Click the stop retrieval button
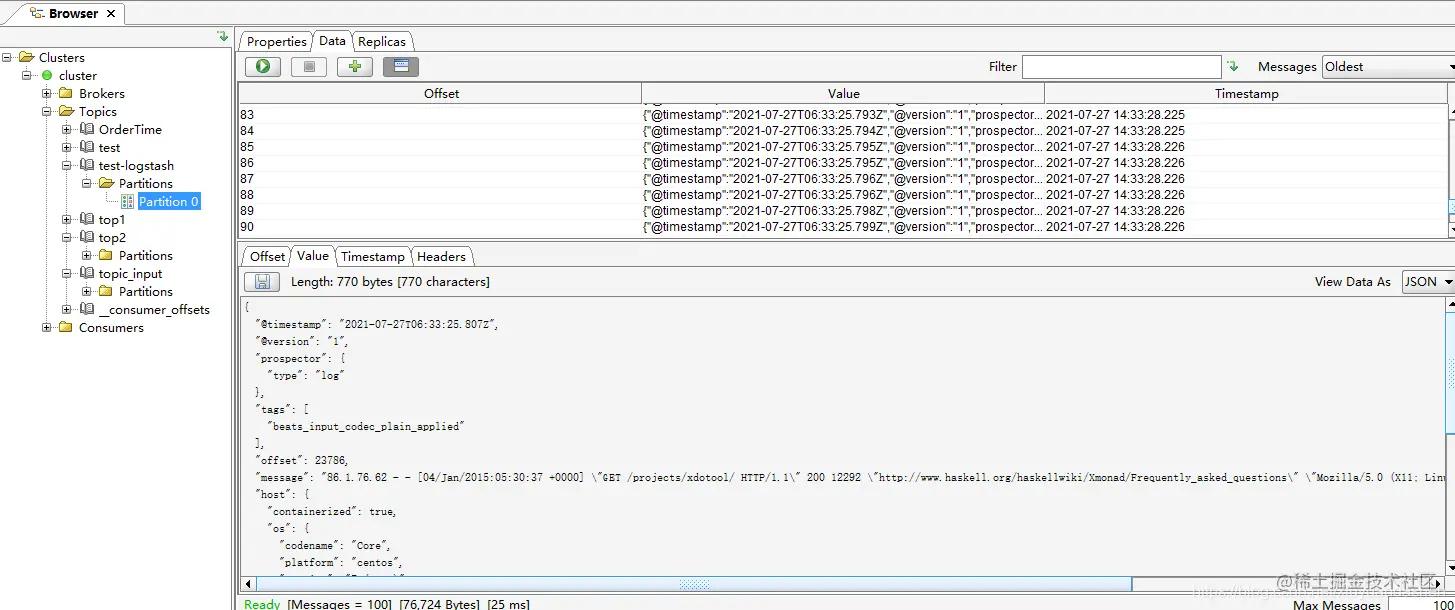The height and width of the screenshot is (610, 1455). (309, 66)
